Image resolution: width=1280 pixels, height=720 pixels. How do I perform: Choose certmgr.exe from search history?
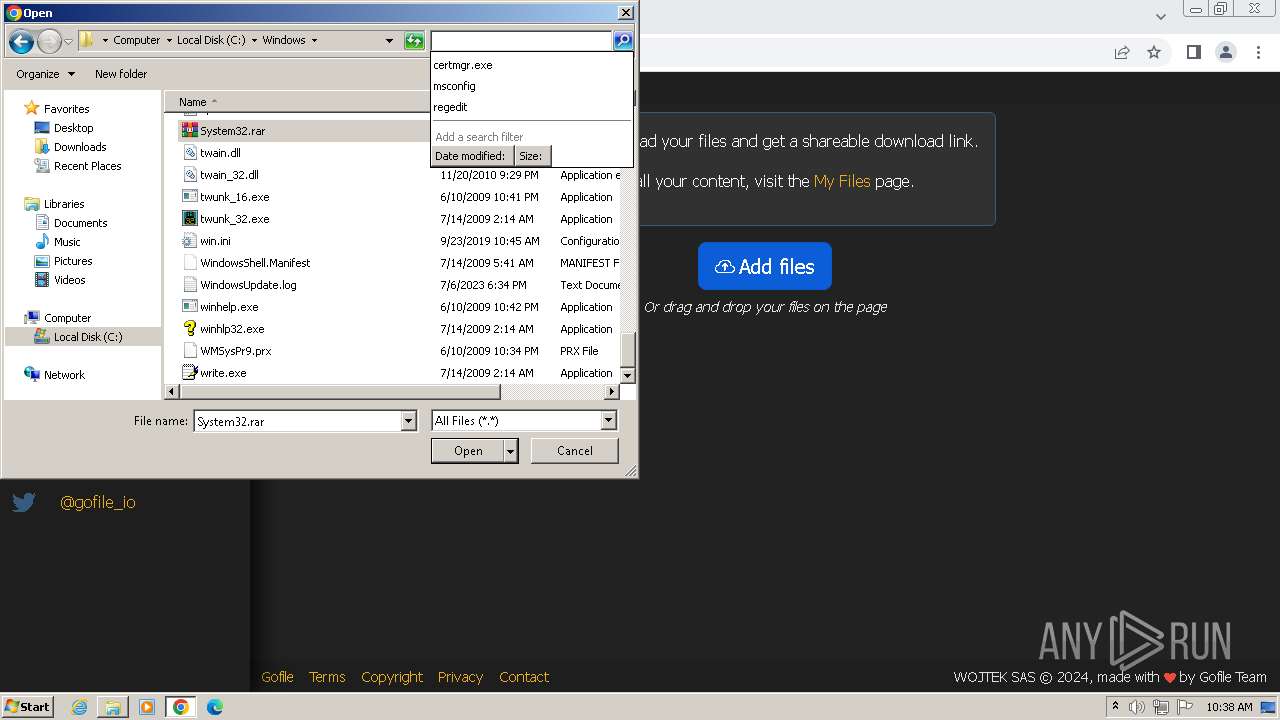point(463,65)
